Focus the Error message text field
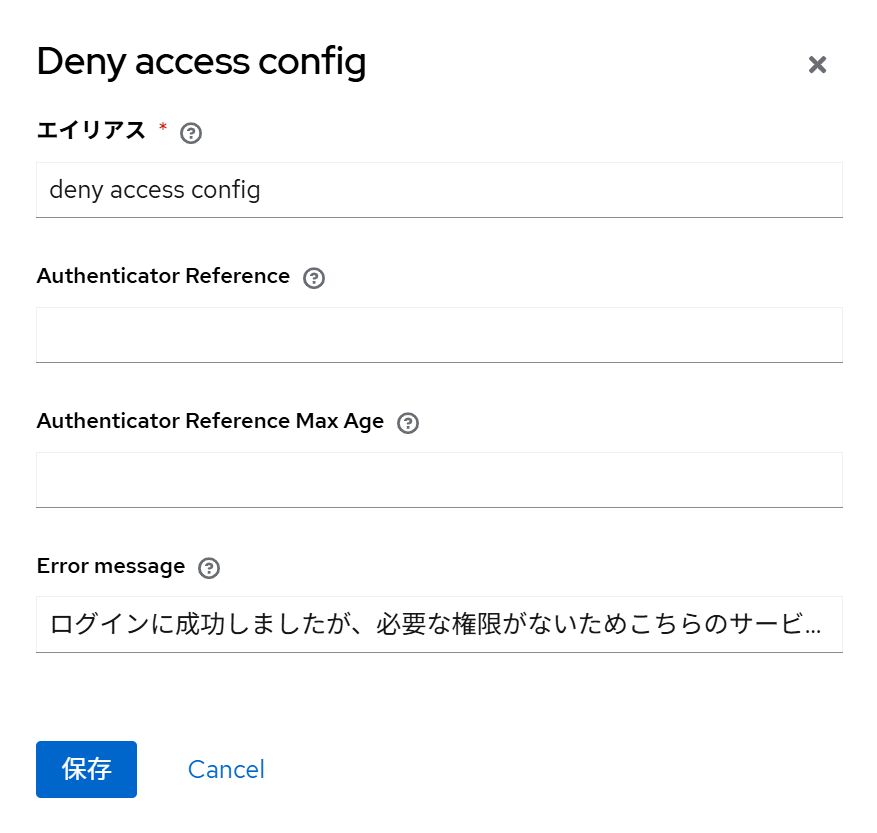This screenshot has height=833, width=877. (439, 625)
